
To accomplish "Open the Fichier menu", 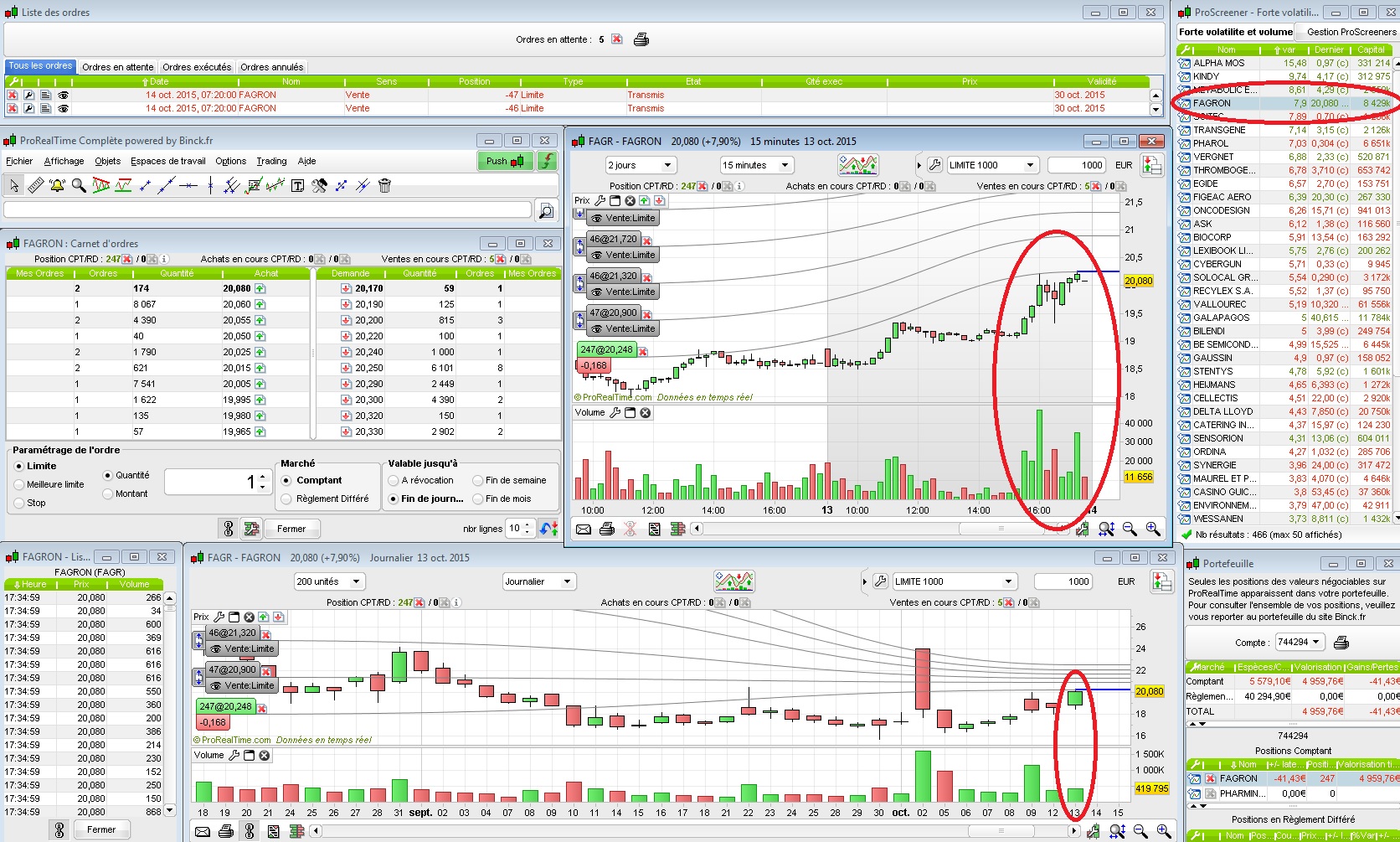I will [x=19, y=161].
